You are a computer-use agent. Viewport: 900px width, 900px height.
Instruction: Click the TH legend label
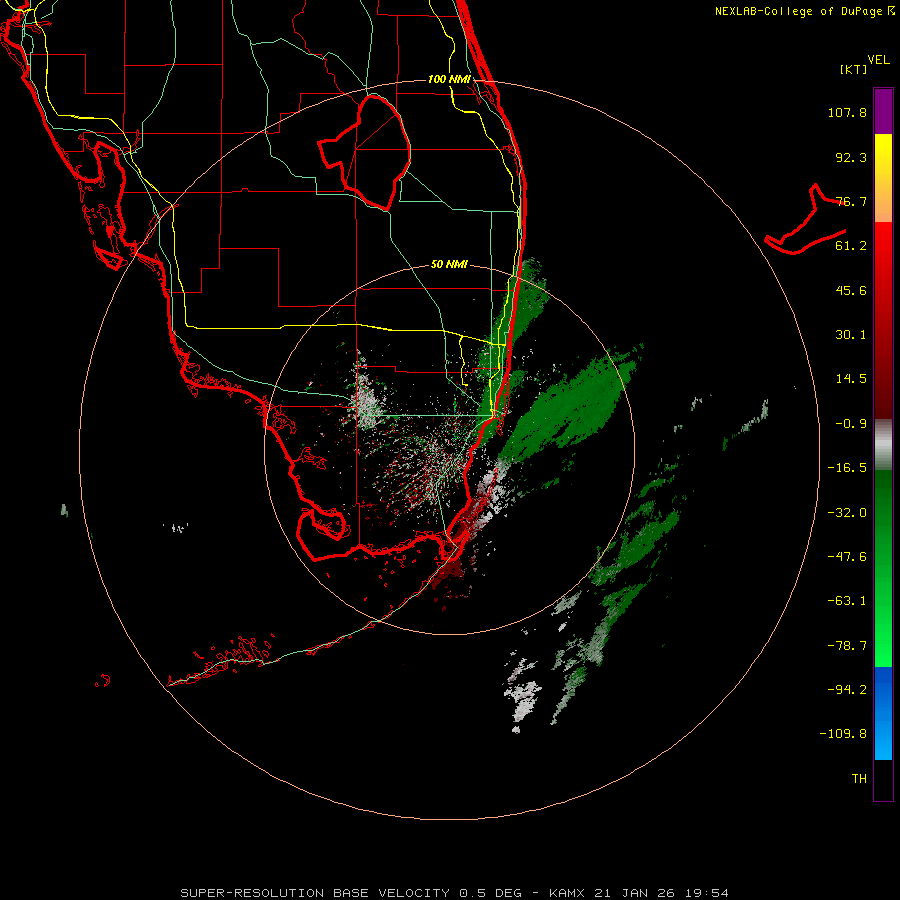pos(859,779)
